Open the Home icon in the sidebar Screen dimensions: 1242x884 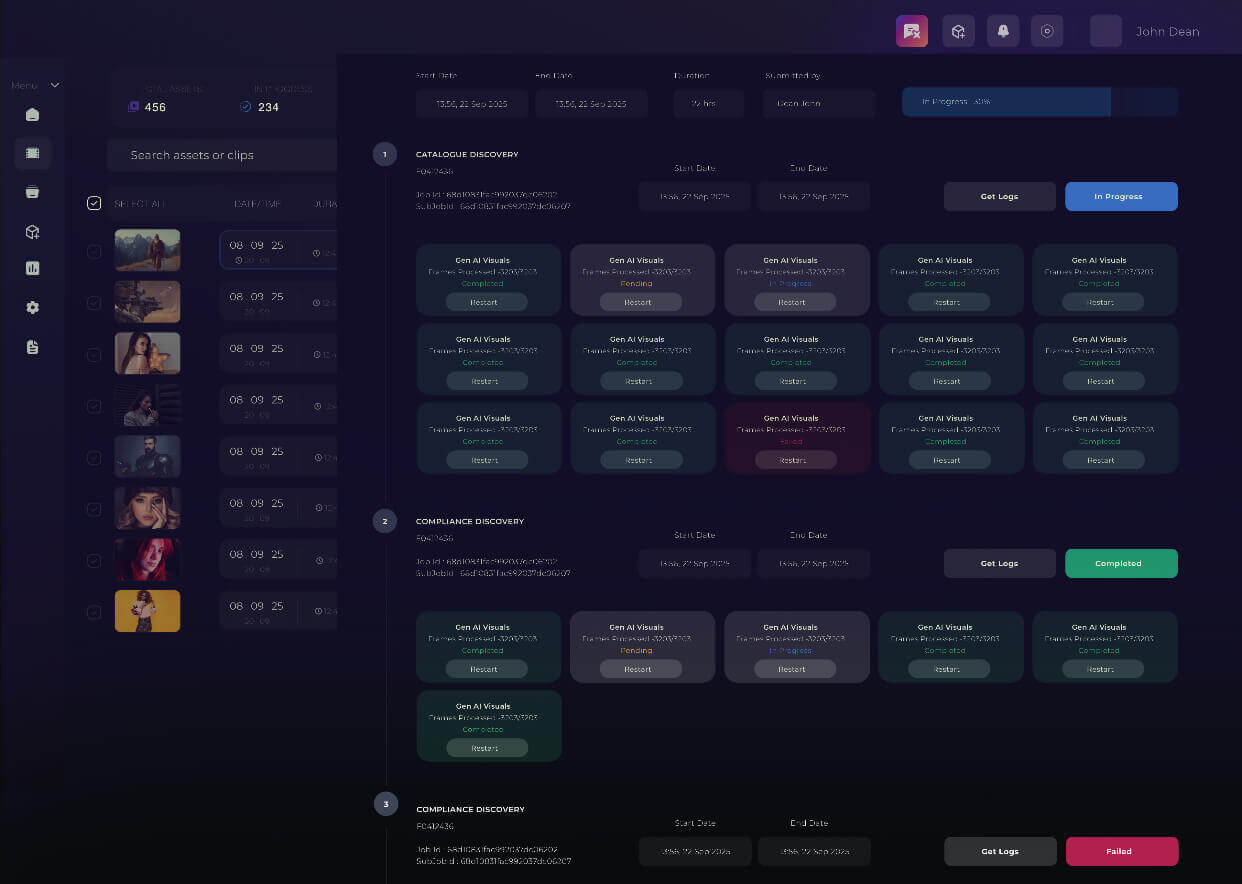click(32, 115)
